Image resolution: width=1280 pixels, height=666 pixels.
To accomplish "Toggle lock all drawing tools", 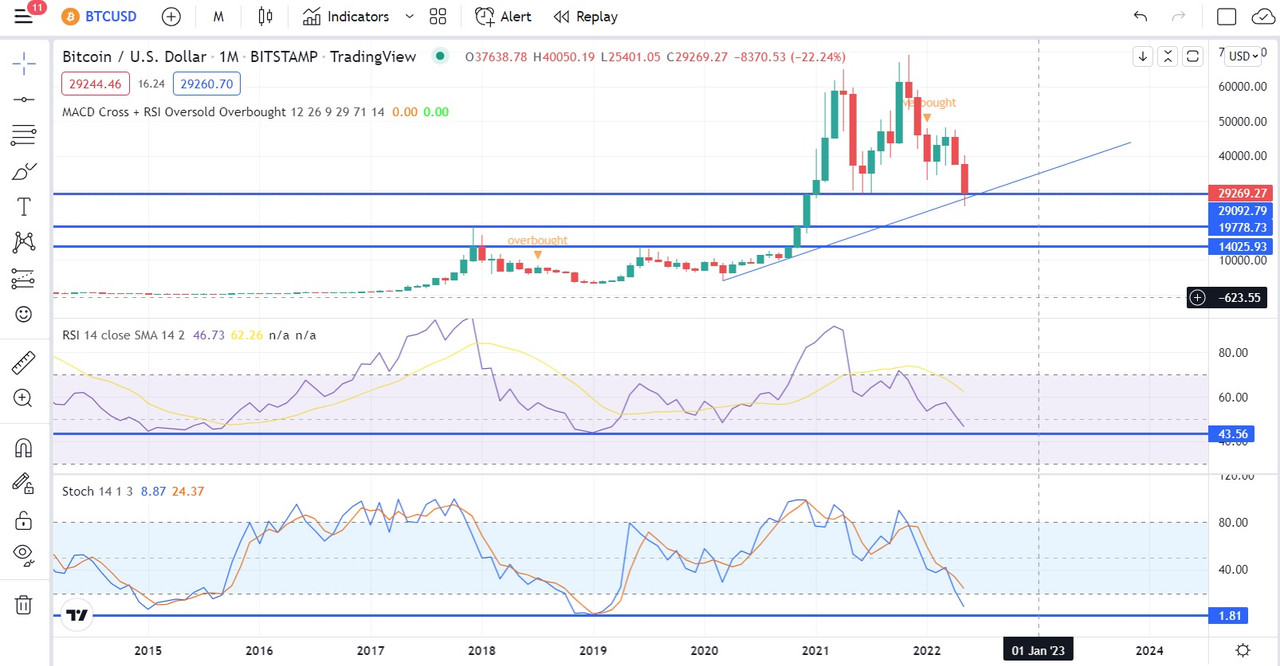I will (24, 519).
